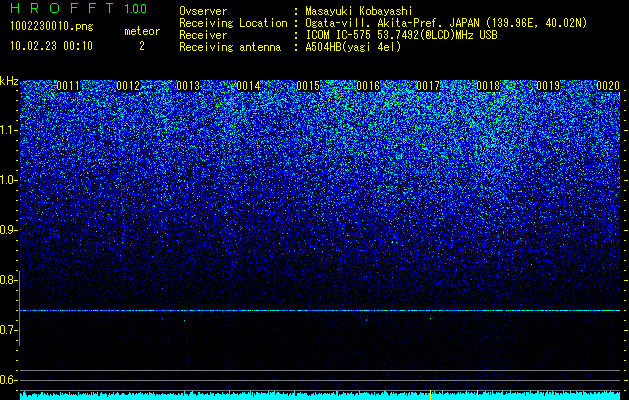Viewport: 629px width, 400px height.
Task: Click the Ogata-vill. Akita-Pref. JAPAN location text
Action: (446, 23)
